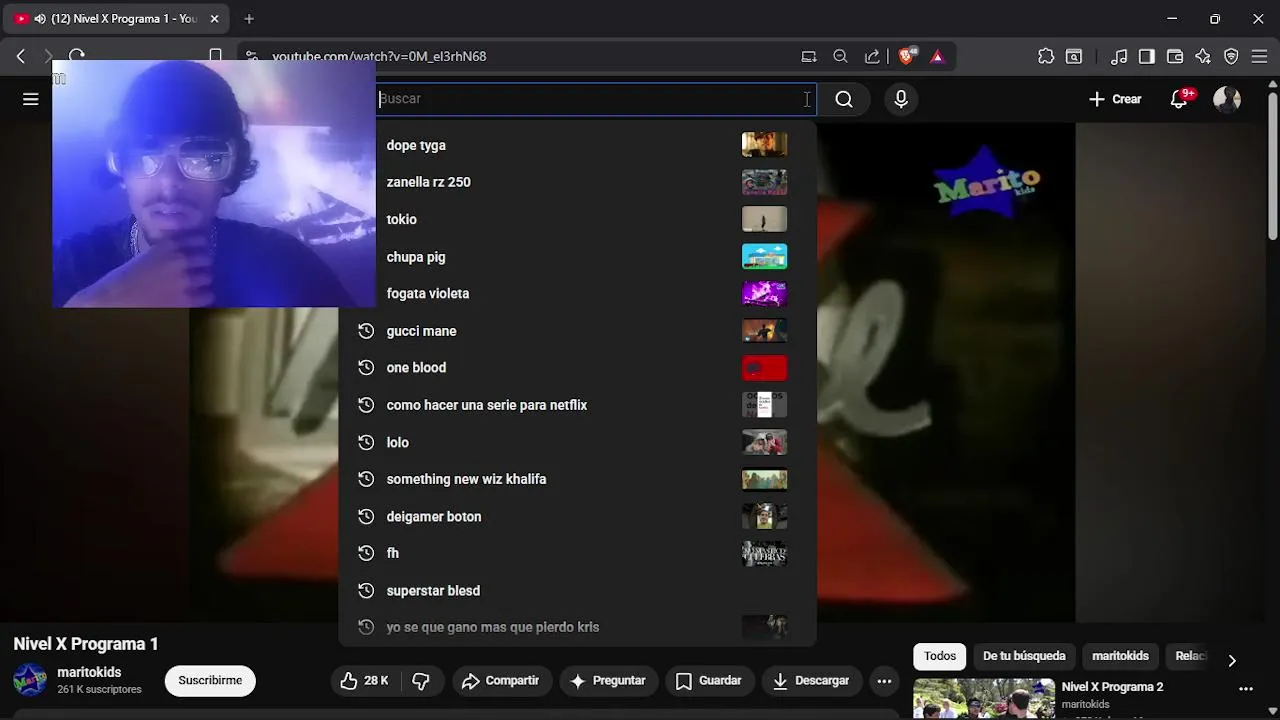This screenshot has height=720, width=1280.
Task: Start voice search with microphone icon
Action: point(901,99)
